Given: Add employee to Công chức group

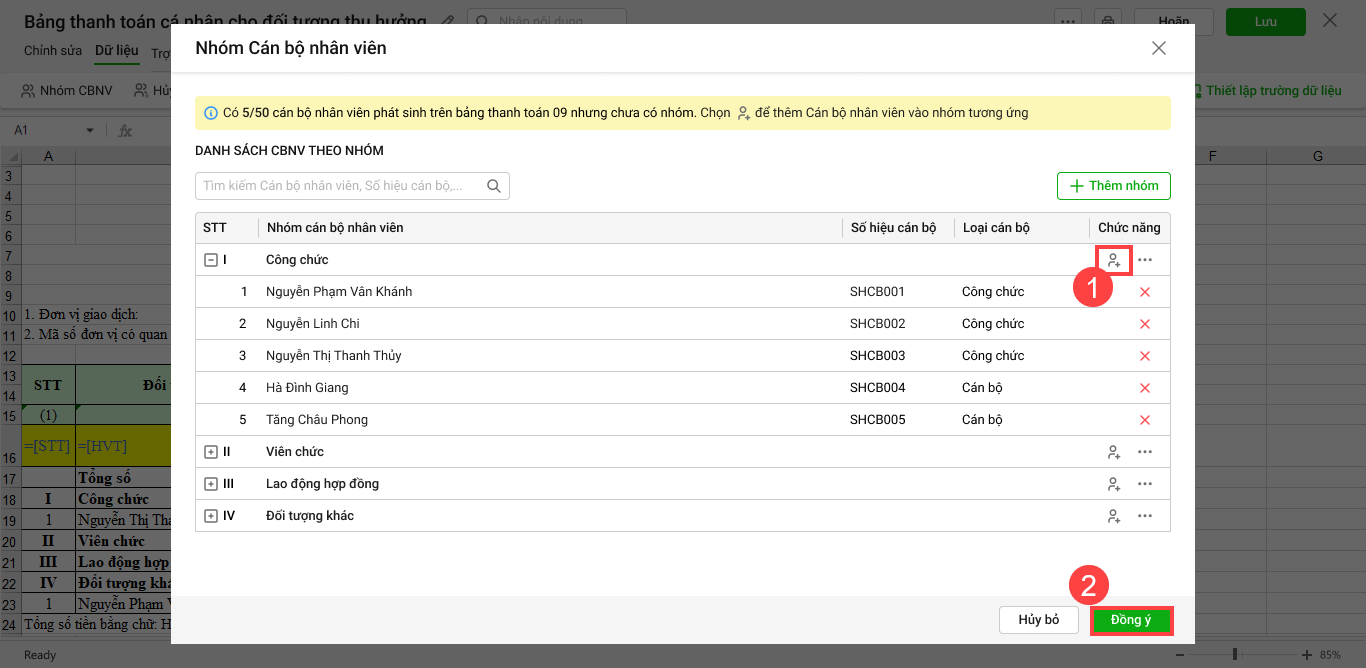Looking at the screenshot, I should click(1113, 260).
